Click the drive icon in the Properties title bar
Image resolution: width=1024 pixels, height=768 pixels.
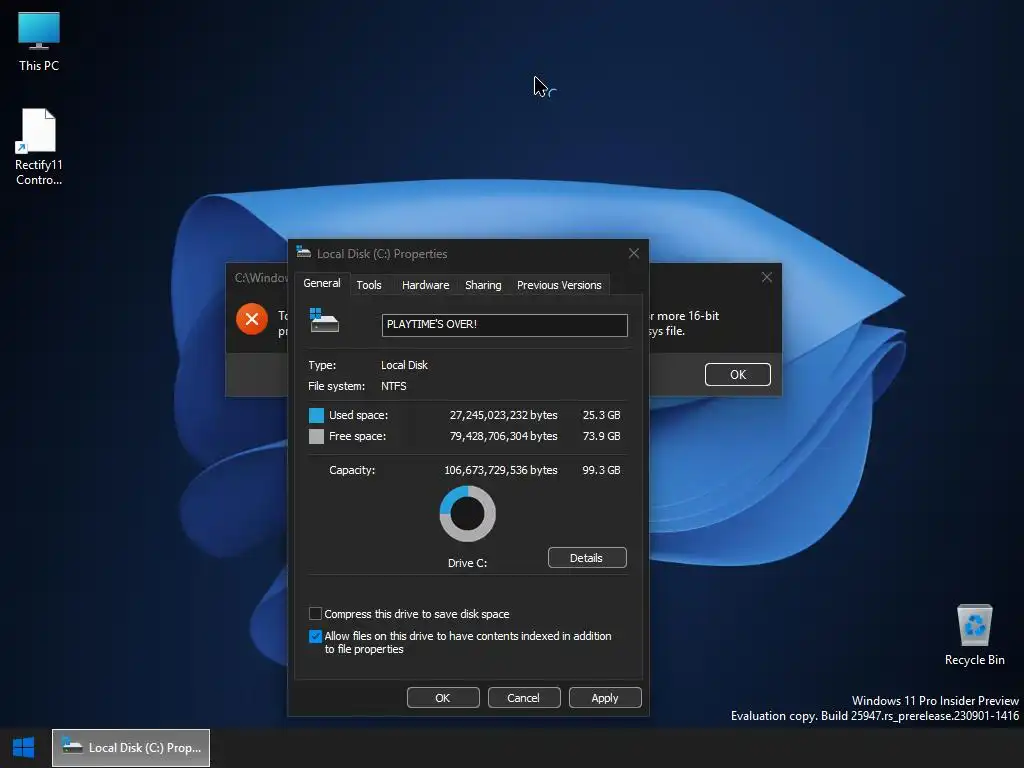pyautogui.click(x=303, y=253)
